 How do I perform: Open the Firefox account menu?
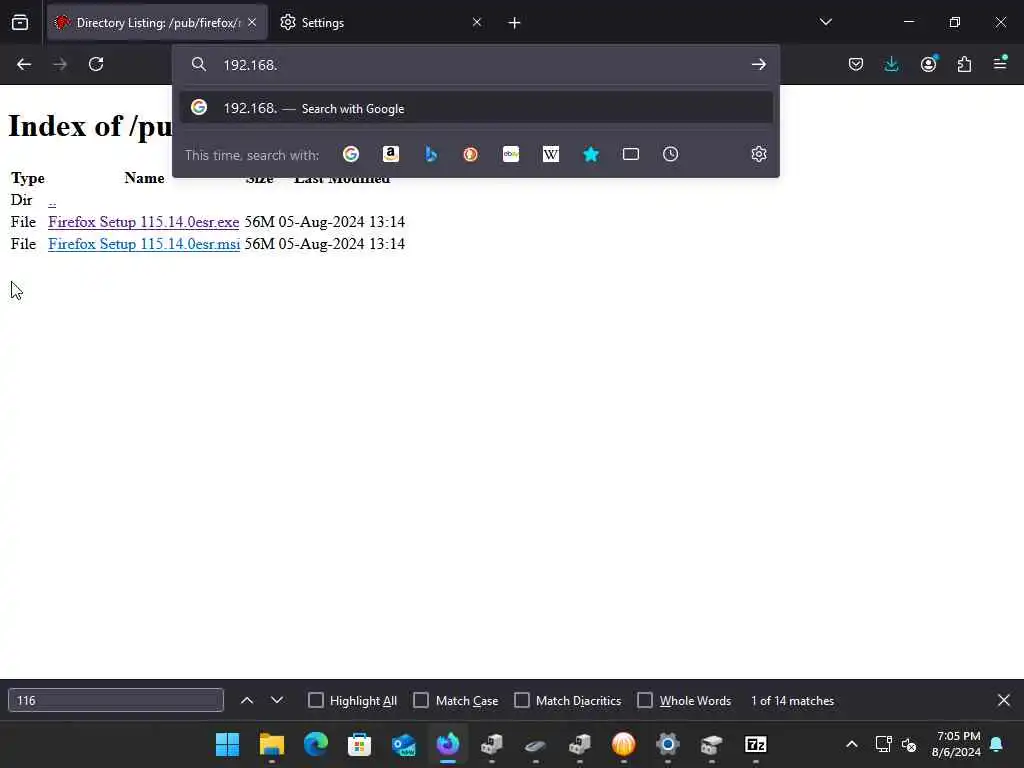(x=928, y=64)
